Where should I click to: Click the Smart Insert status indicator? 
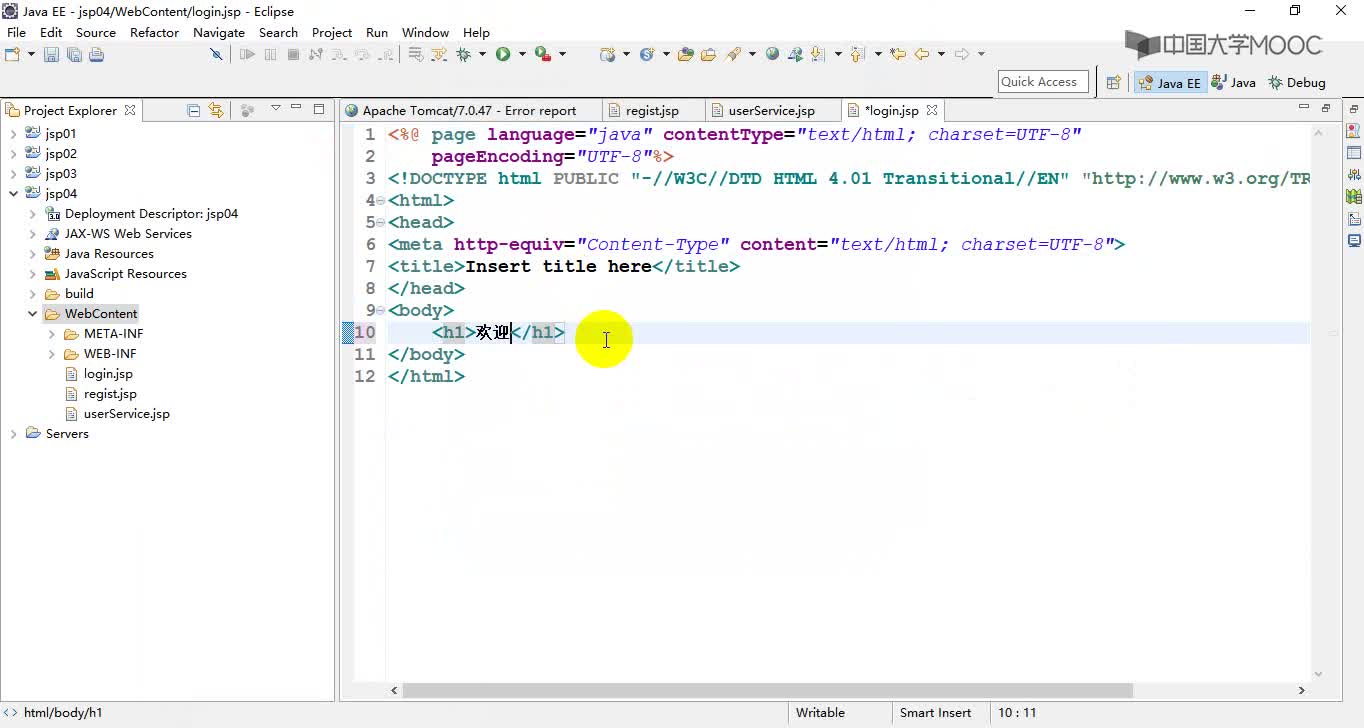point(935,713)
